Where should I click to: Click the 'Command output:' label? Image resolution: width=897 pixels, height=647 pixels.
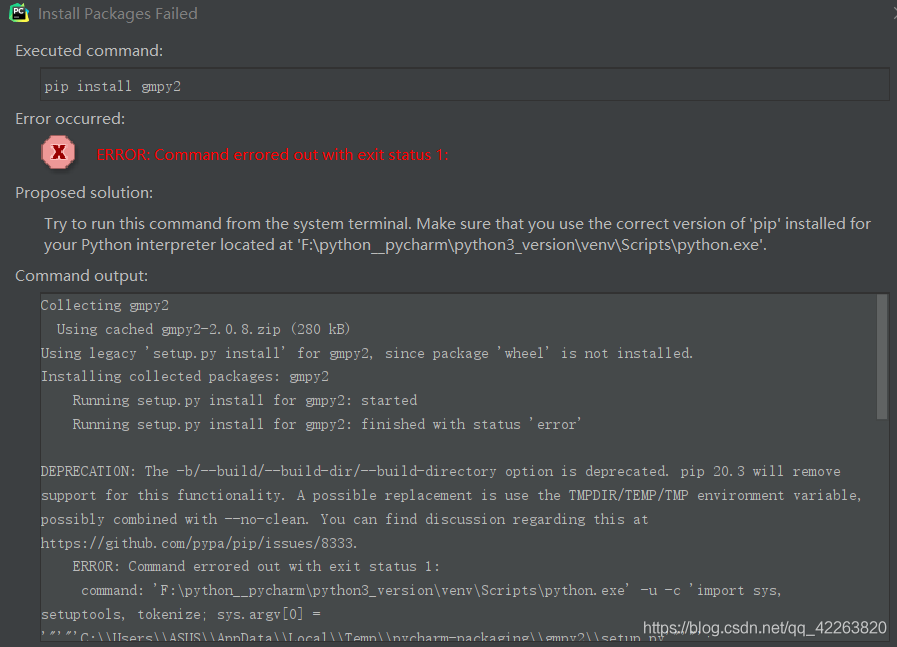[81, 276]
